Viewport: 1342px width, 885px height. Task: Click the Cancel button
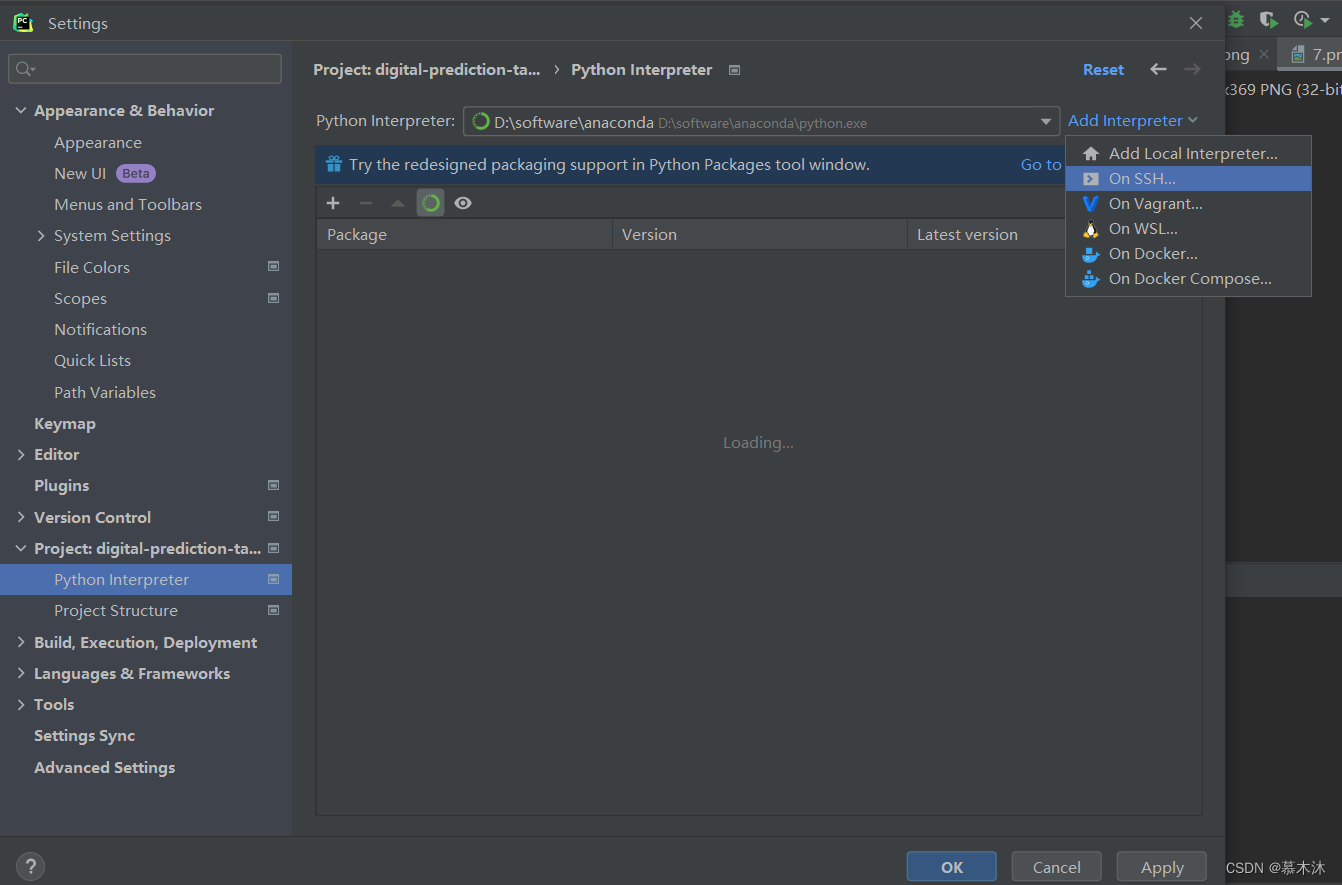1057,867
